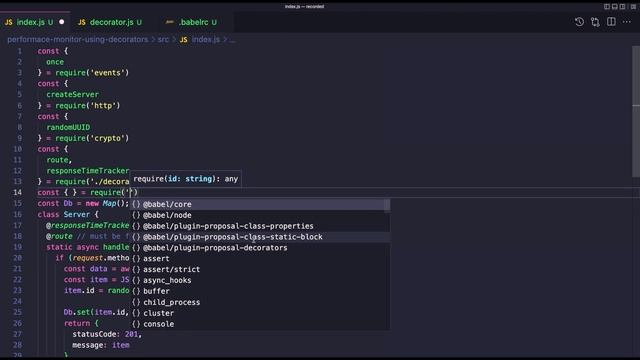Click createServer on line 5

click(73, 95)
